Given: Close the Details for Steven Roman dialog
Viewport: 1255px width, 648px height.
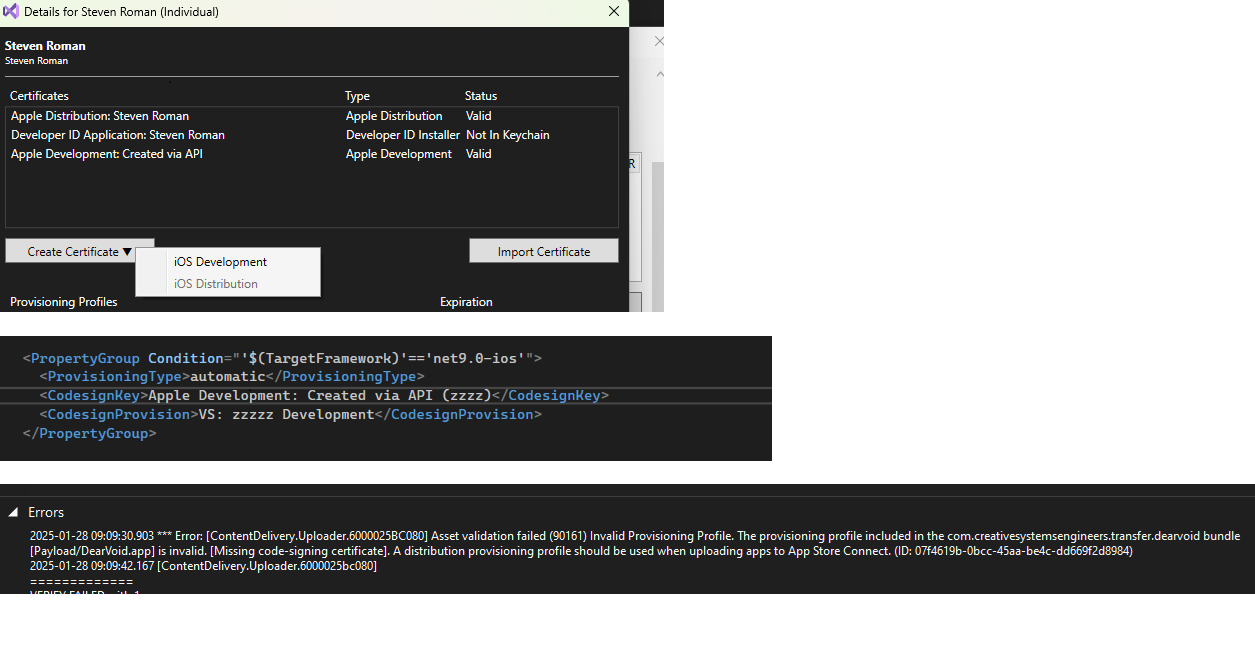Looking at the screenshot, I should 614,12.
